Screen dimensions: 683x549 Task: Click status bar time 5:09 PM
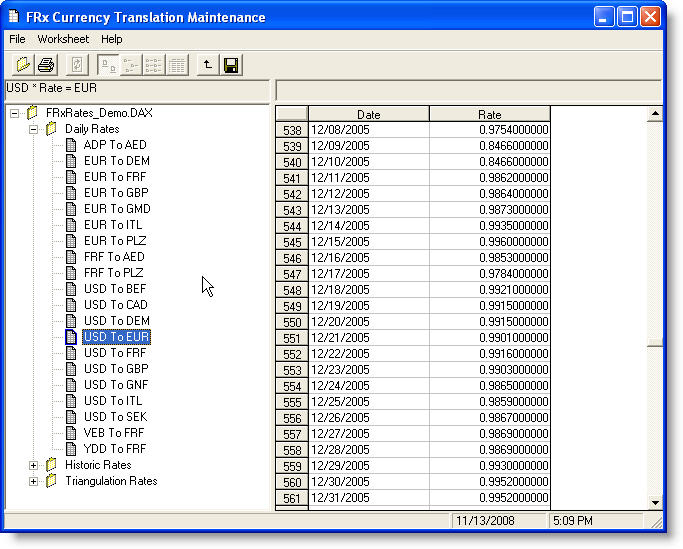pos(595,521)
